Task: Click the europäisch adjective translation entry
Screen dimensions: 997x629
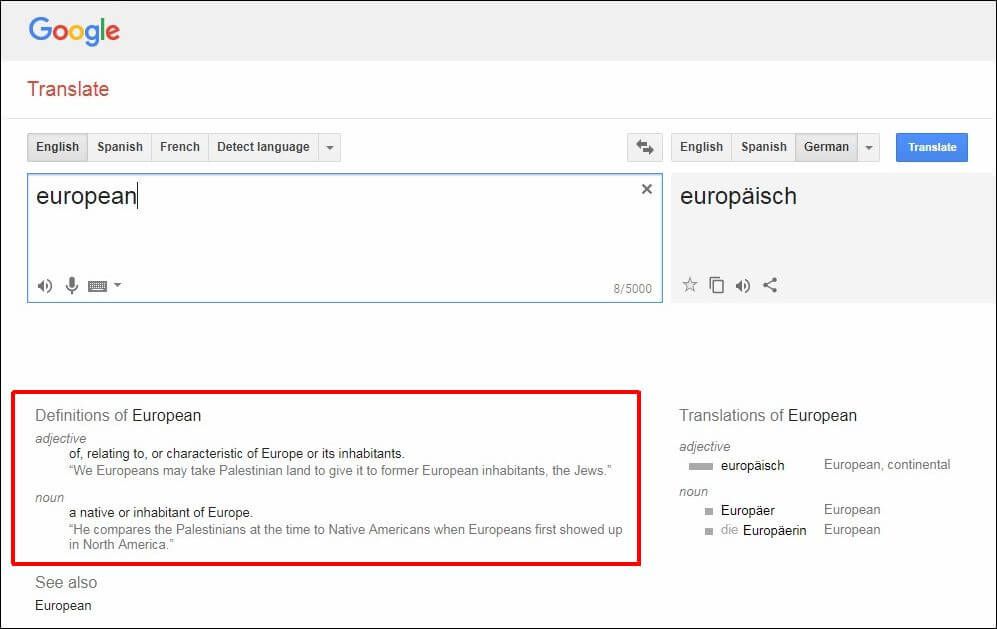Action: 752,466
